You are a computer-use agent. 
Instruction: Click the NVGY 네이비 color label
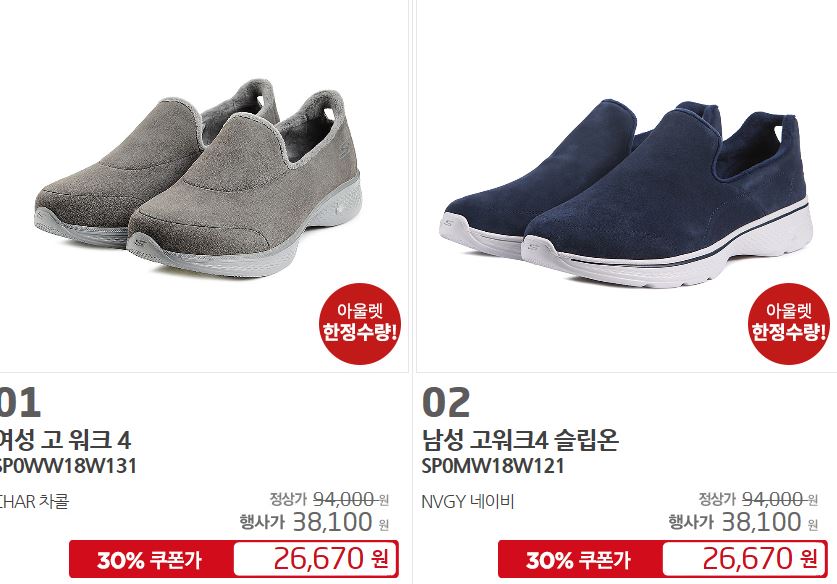[468, 502]
